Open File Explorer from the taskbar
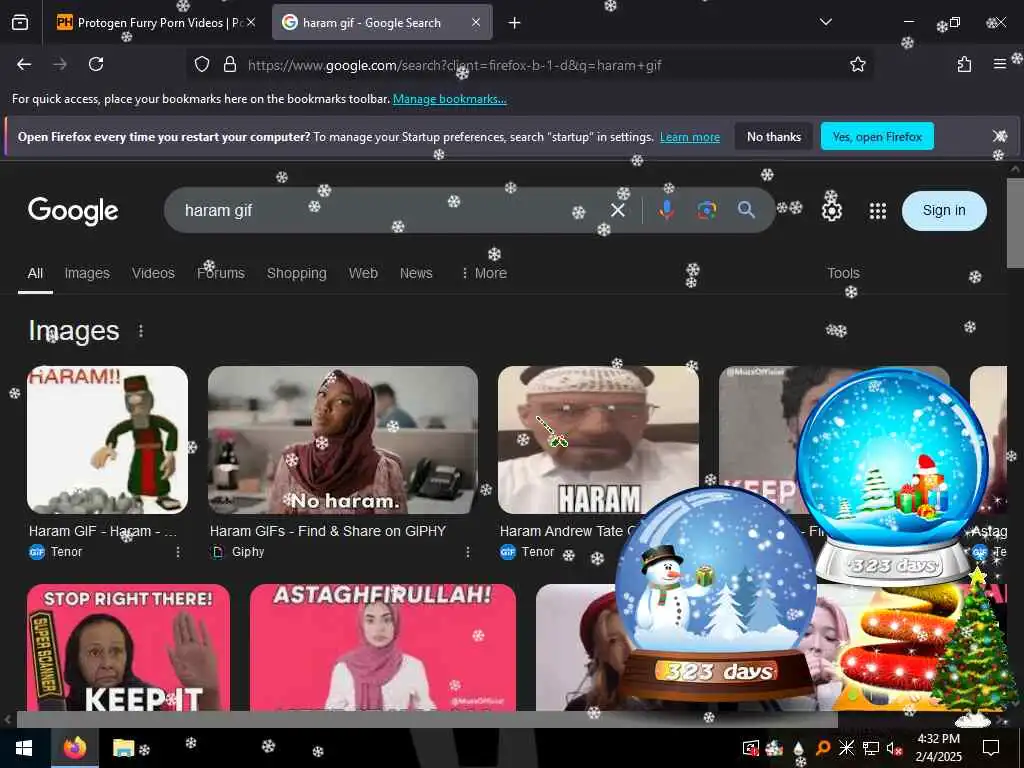1024x768 pixels. point(123,747)
